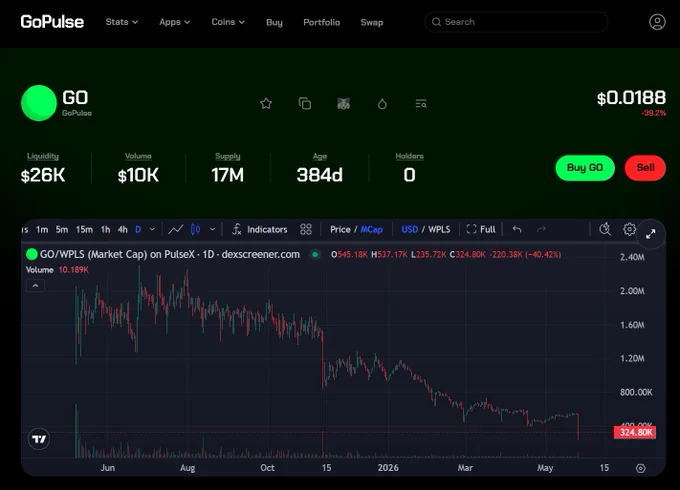Undo the last chart action
This screenshot has height=490, width=680.
click(517, 229)
